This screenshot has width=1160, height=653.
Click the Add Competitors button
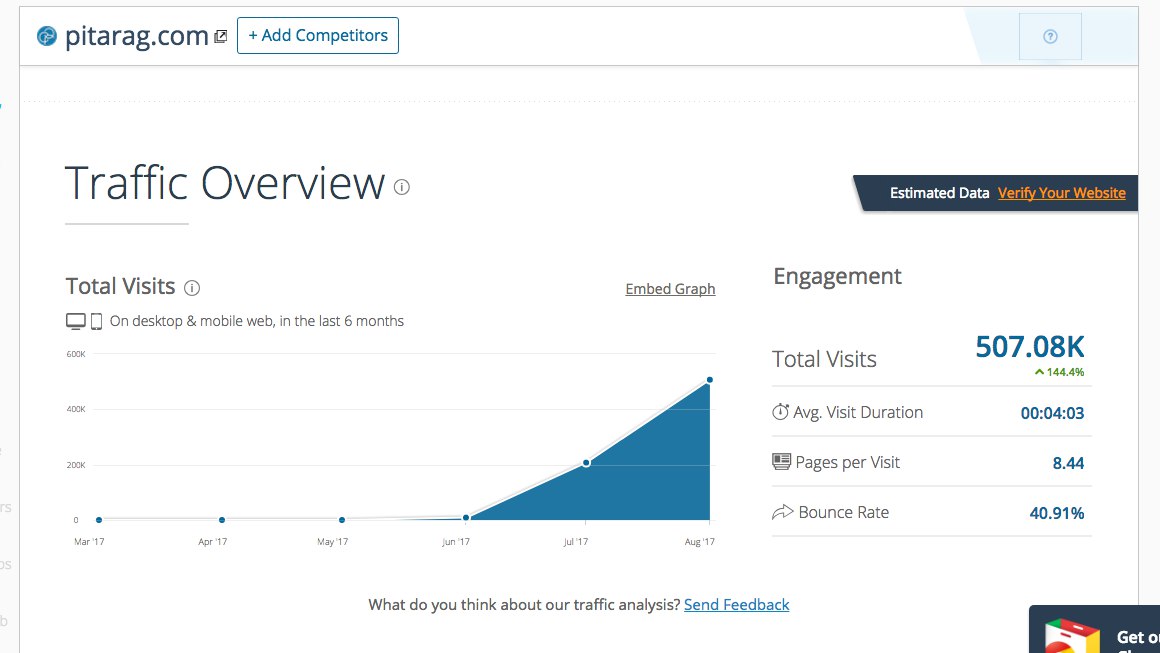pyautogui.click(x=317, y=35)
